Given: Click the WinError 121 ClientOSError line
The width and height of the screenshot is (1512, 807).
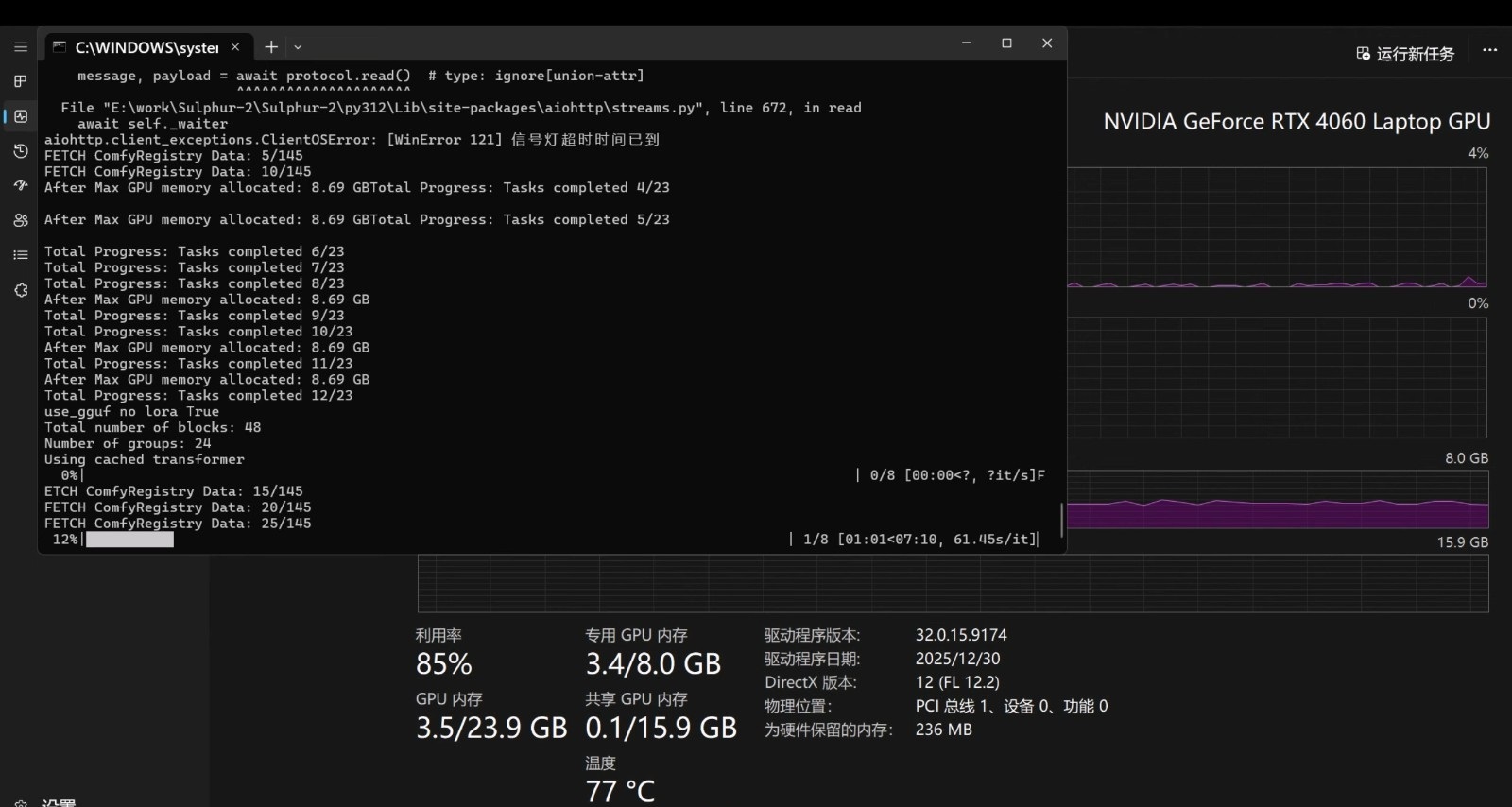Looking at the screenshot, I should tap(352, 140).
